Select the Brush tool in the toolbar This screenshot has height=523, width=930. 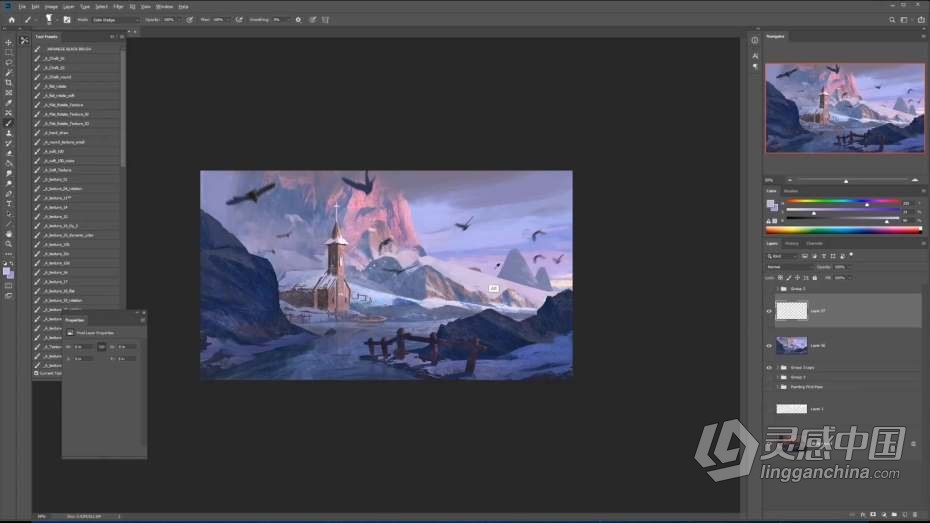tap(8, 123)
